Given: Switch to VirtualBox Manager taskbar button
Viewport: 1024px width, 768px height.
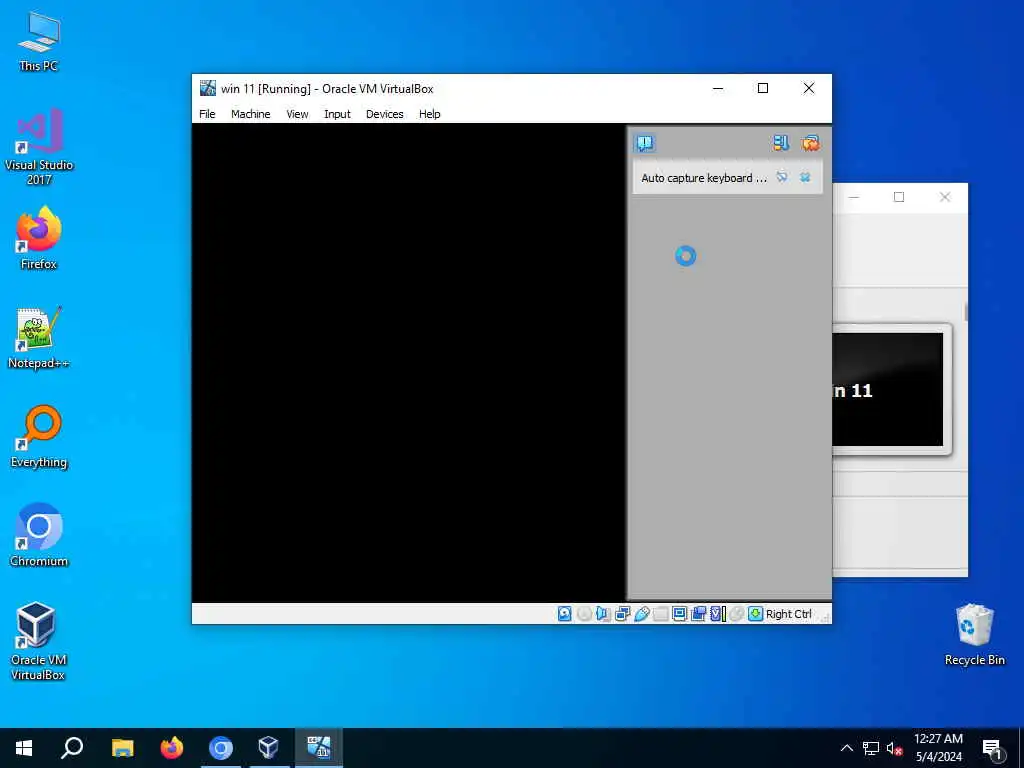Looking at the screenshot, I should [x=269, y=748].
